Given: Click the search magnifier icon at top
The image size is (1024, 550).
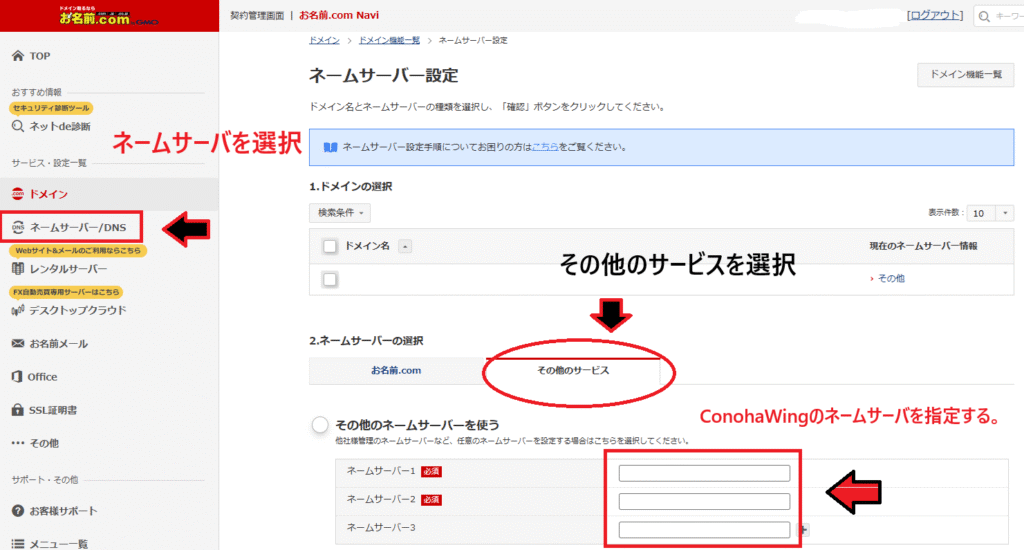Looking at the screenshot, I should click(984, 16).
